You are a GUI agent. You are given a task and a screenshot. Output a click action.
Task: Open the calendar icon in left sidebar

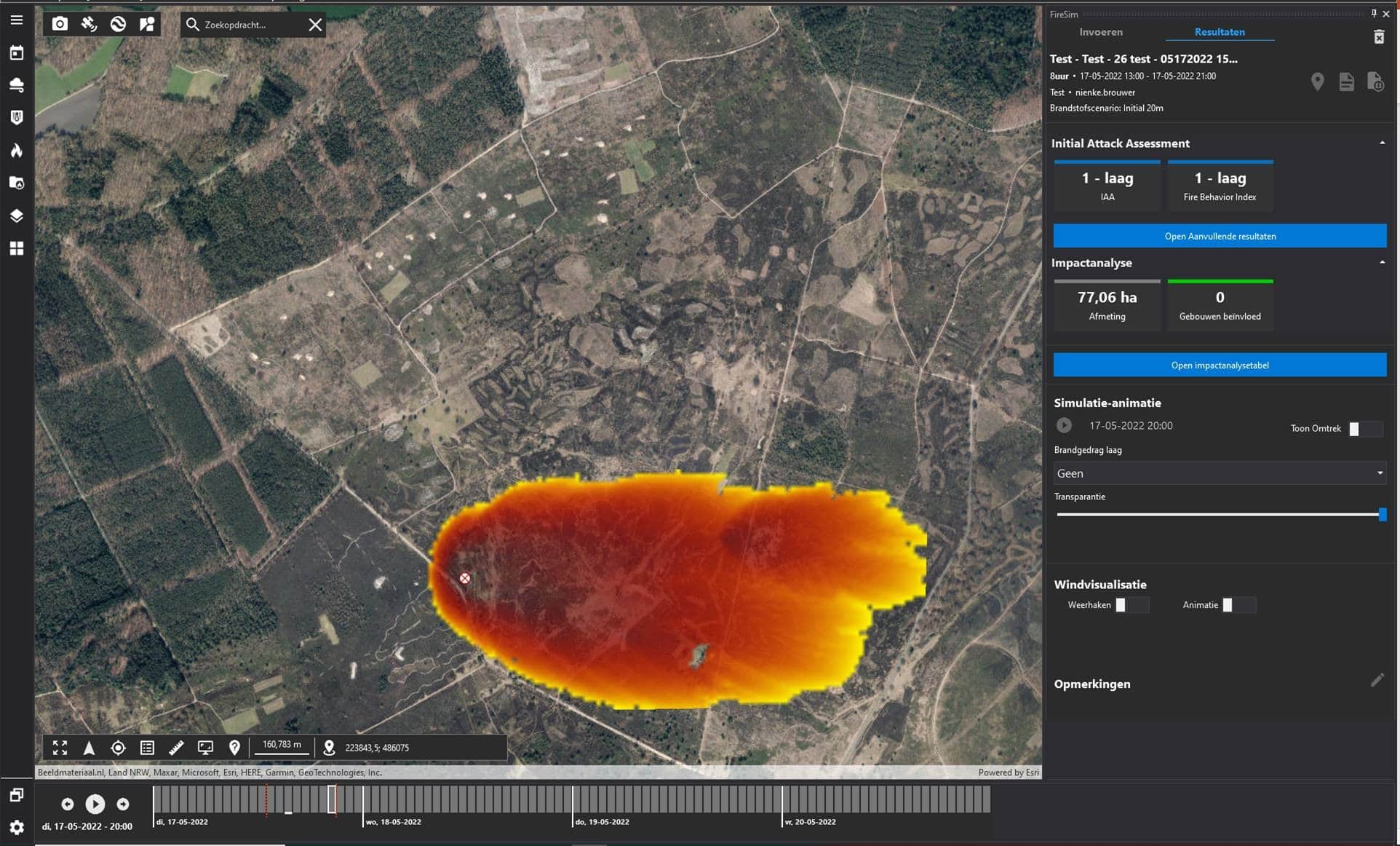coord(16,52)
